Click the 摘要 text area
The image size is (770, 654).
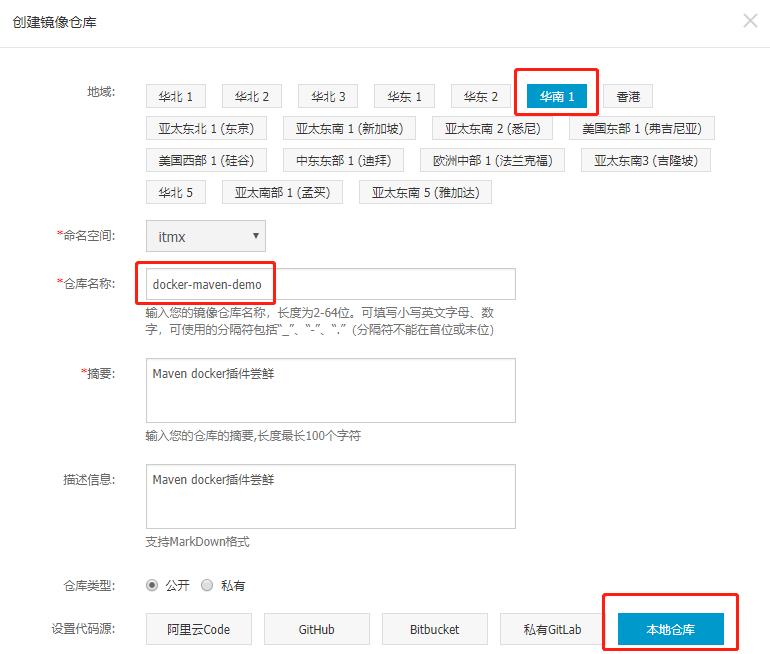tap(330, 390)
